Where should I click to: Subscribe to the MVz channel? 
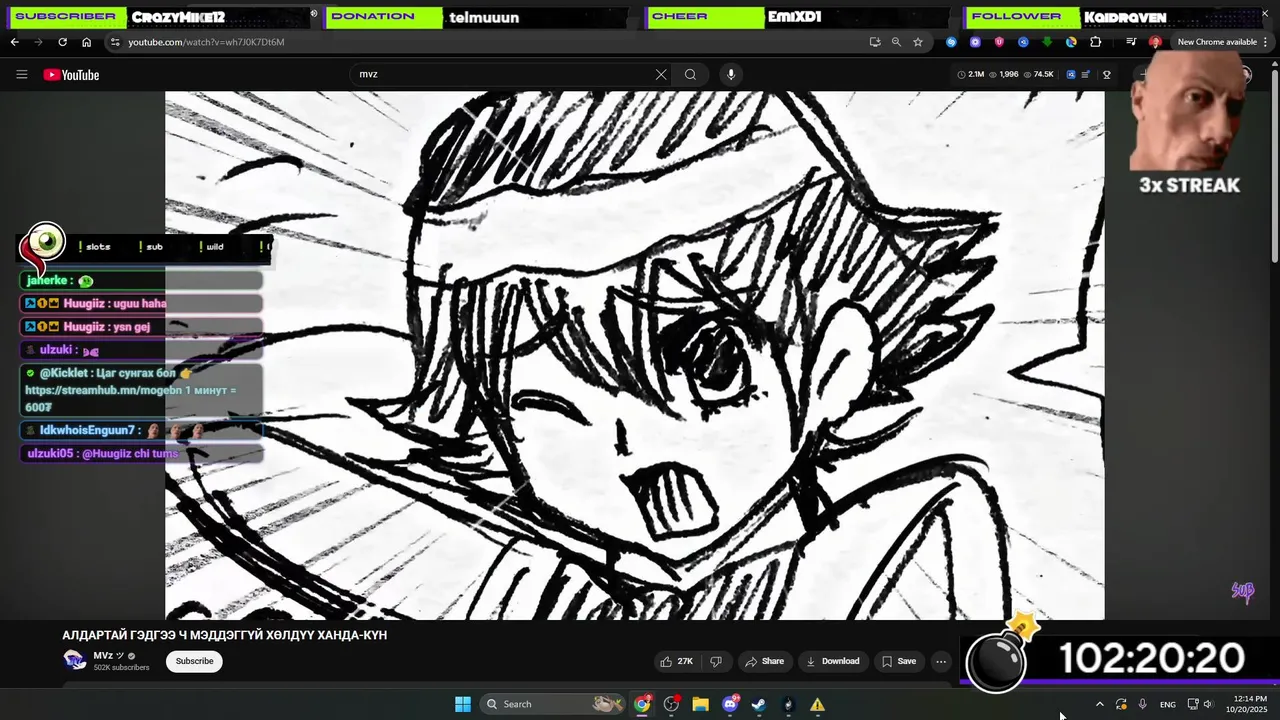(194, 661)
